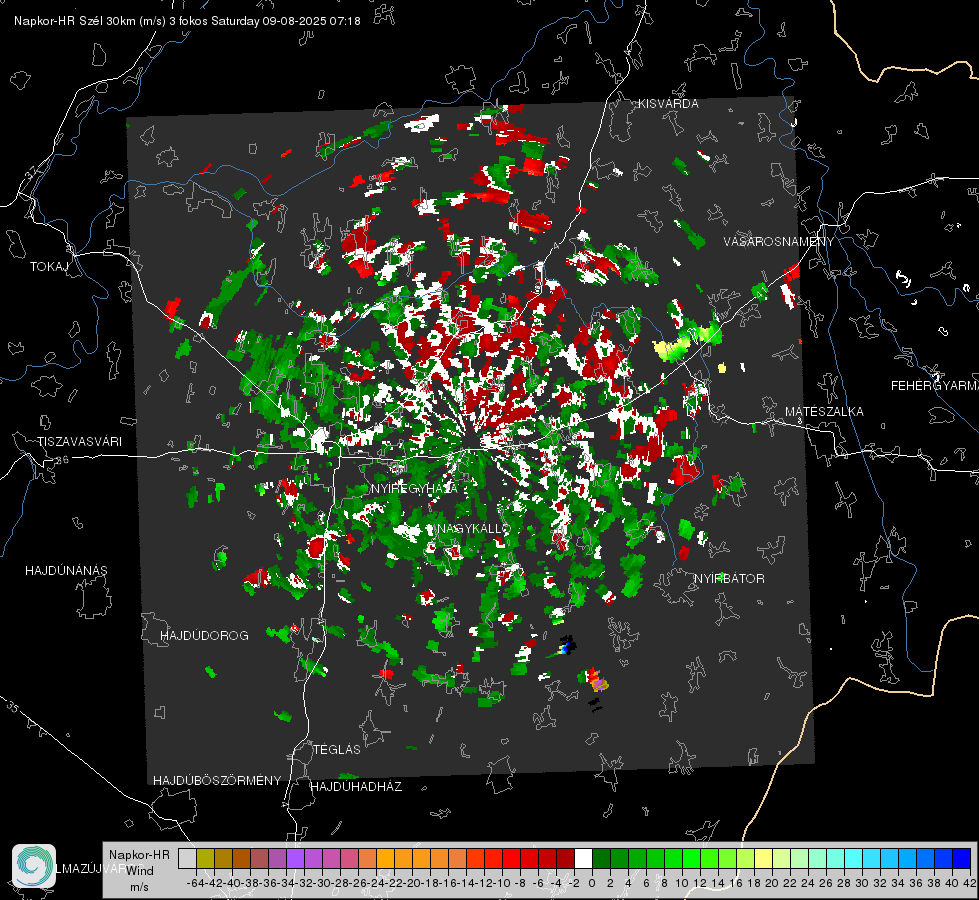Click the KISVÁRDA town label

tap(668, 104)
